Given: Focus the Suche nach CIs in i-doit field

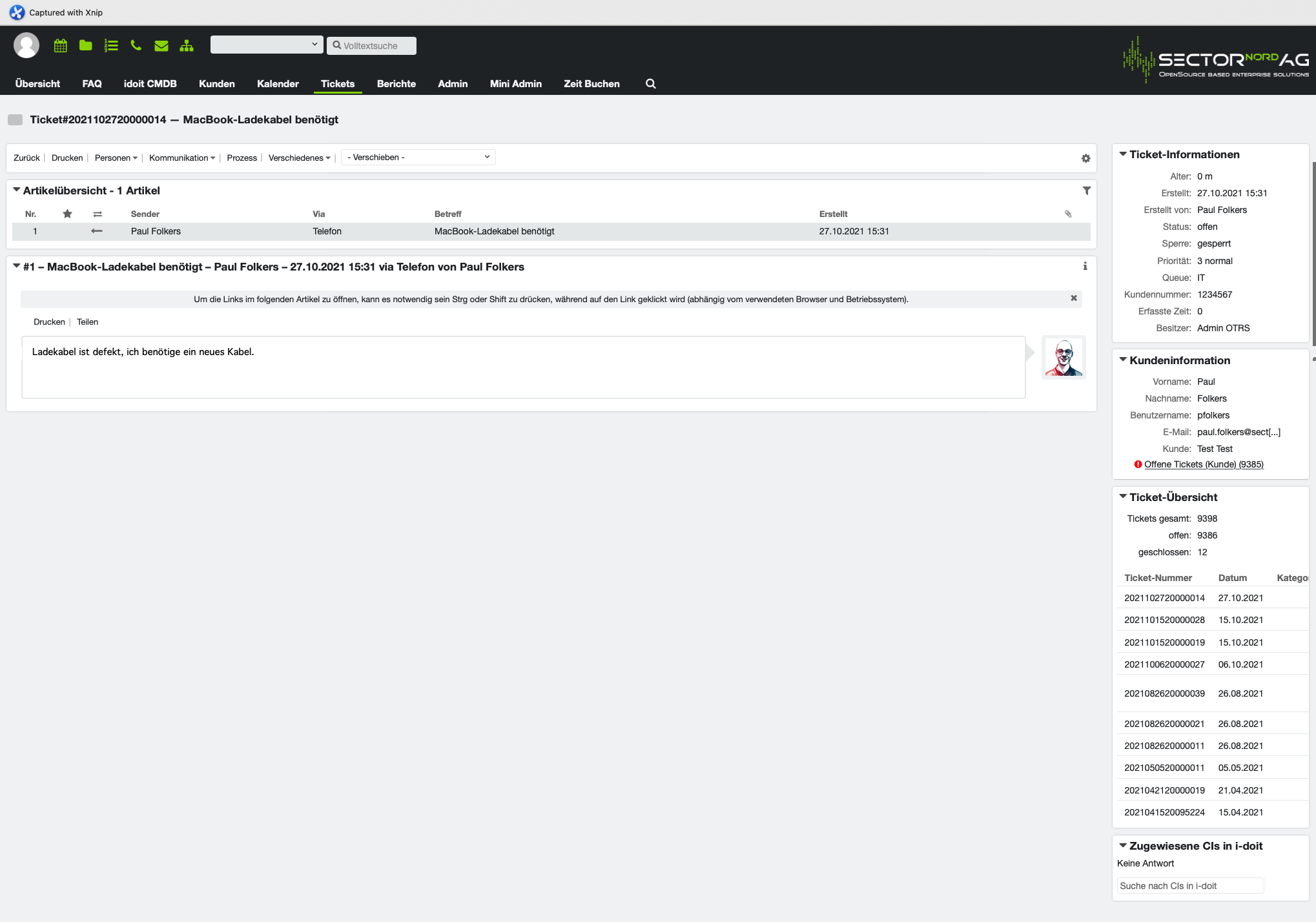Looking at the screenshot, I should pyautogui.click(x=1190, y=886).
